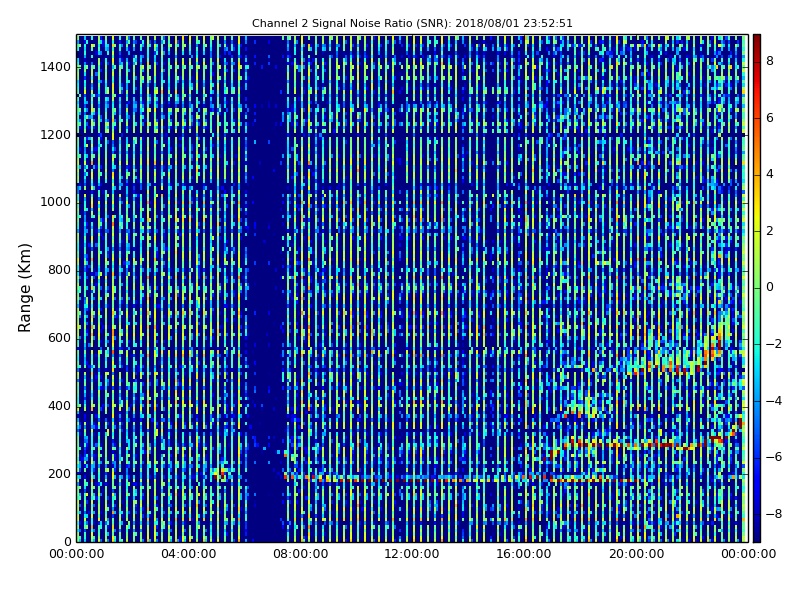Click the colorbar label '2'
The width and height of the screenshot is (800, 600).
[x=770, y=231]
